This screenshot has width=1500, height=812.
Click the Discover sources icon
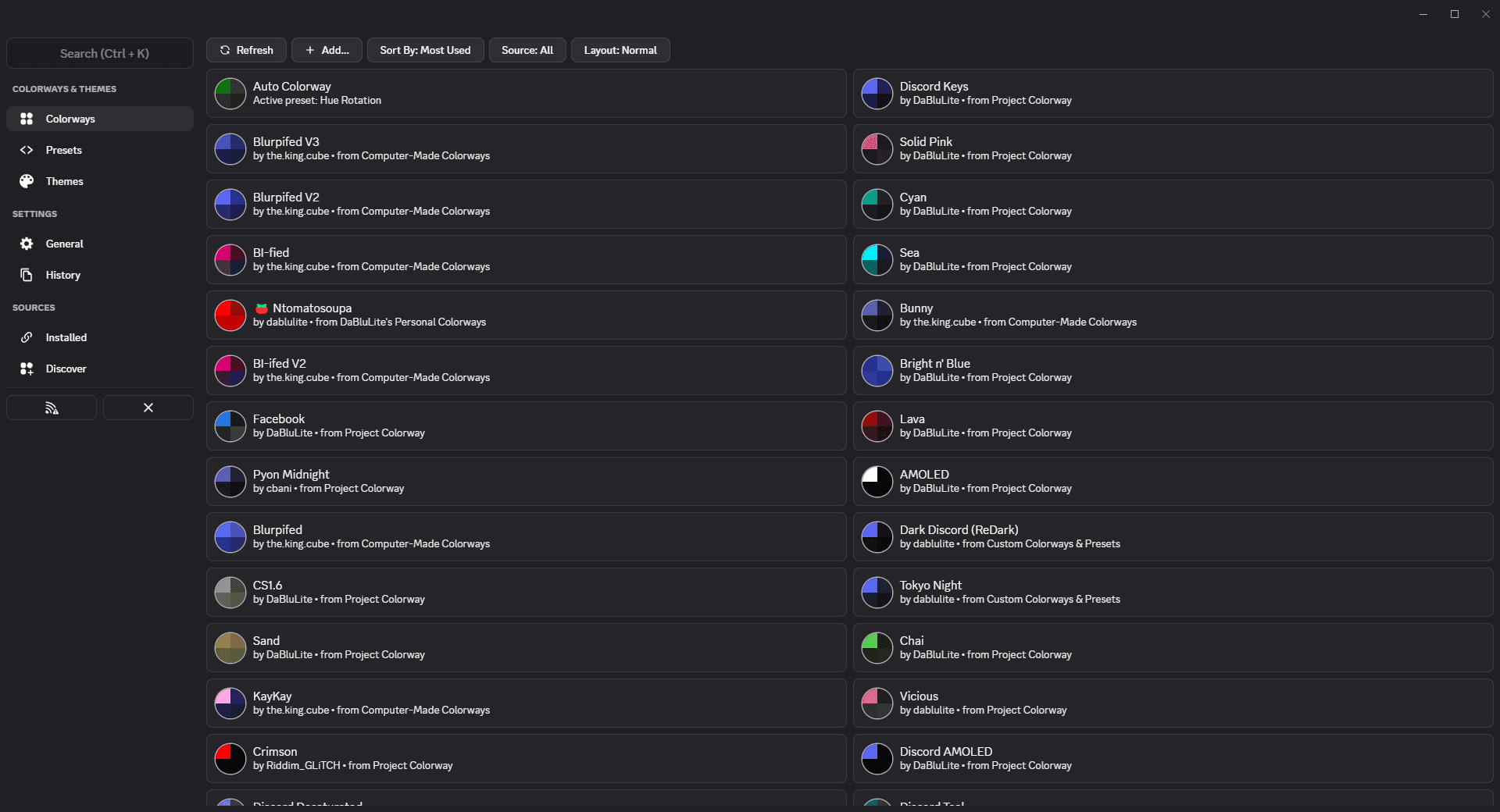(x=27, y=369)
